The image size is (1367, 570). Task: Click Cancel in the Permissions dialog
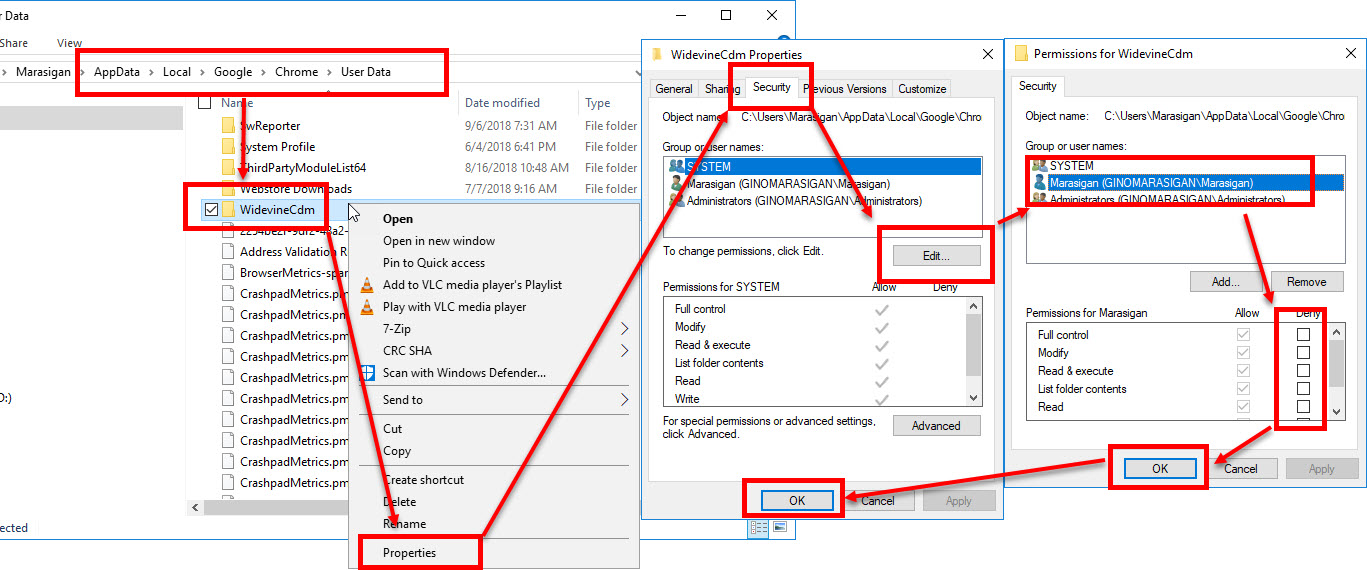[x=1241, y=468]
